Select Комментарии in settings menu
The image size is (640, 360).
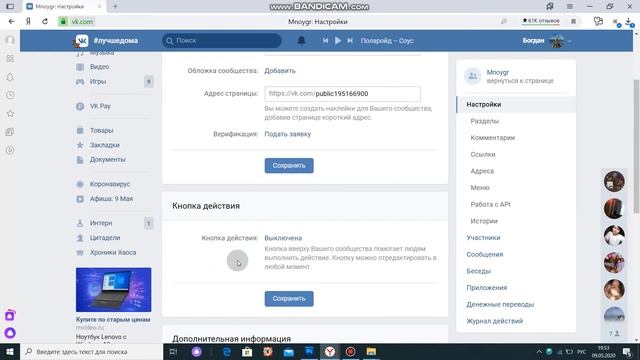(x=492, y=138)
